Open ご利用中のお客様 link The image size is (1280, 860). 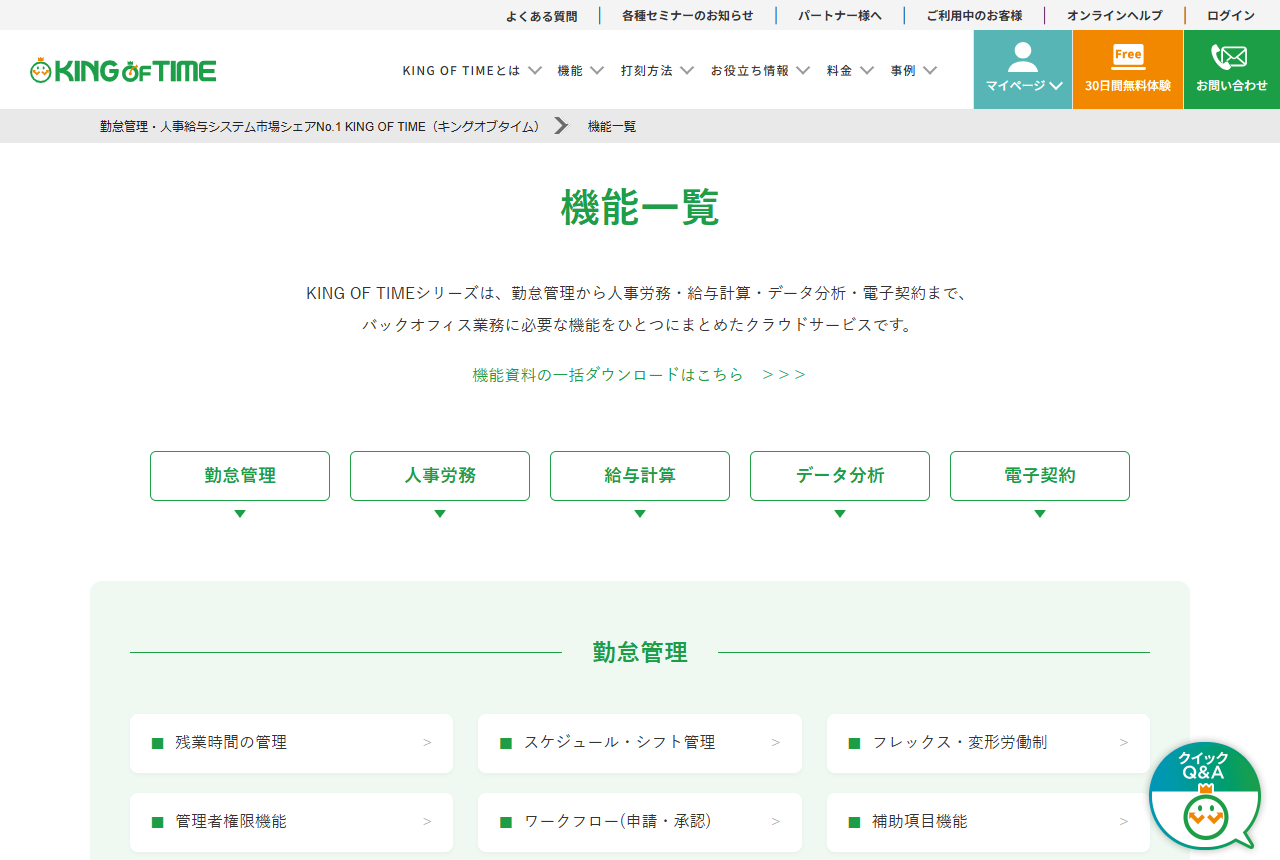coord(974,16)
